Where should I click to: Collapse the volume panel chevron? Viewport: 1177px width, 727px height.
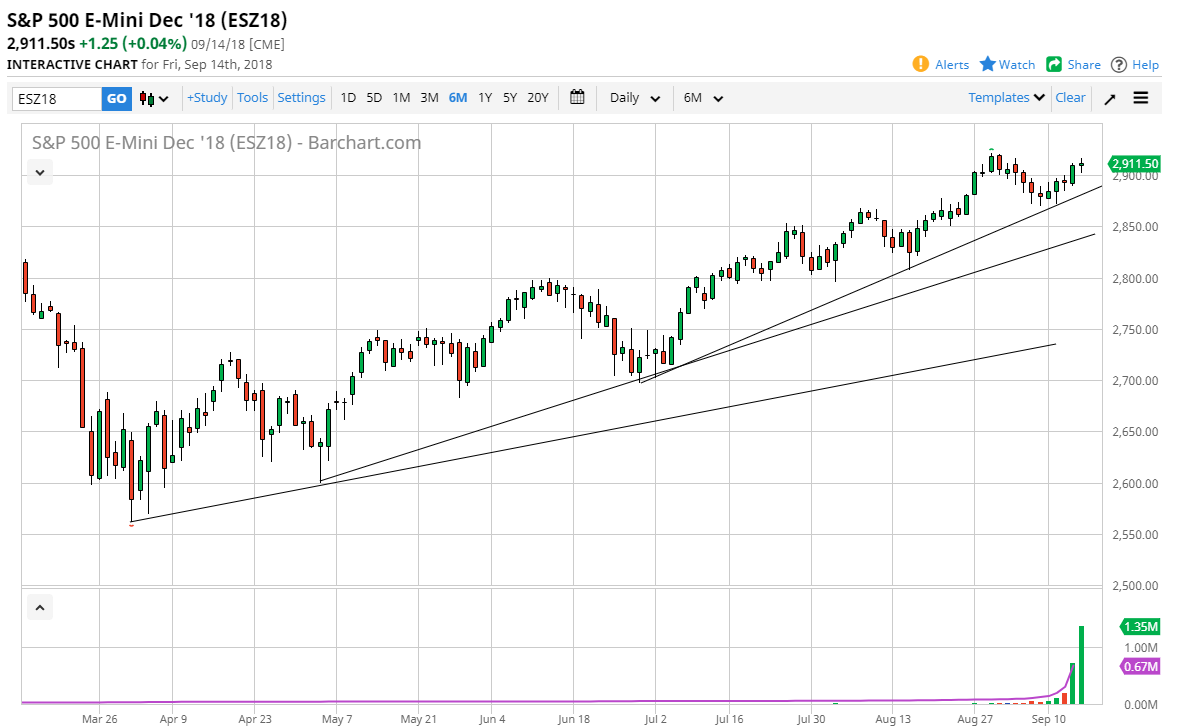click(39, 607)
